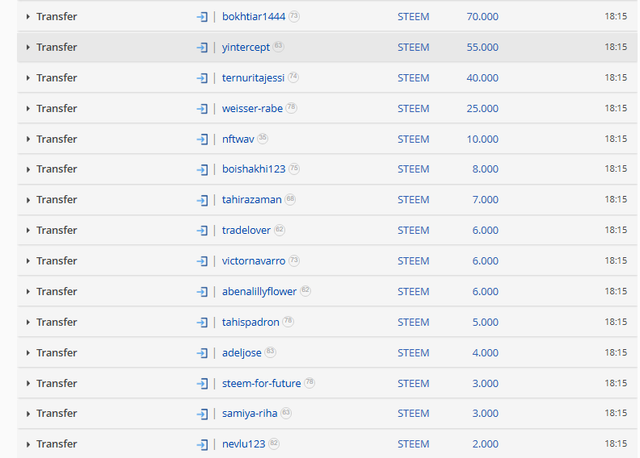
Task: Click incoming transfer icon beside yintercept
Action: (x=202, y=47)
